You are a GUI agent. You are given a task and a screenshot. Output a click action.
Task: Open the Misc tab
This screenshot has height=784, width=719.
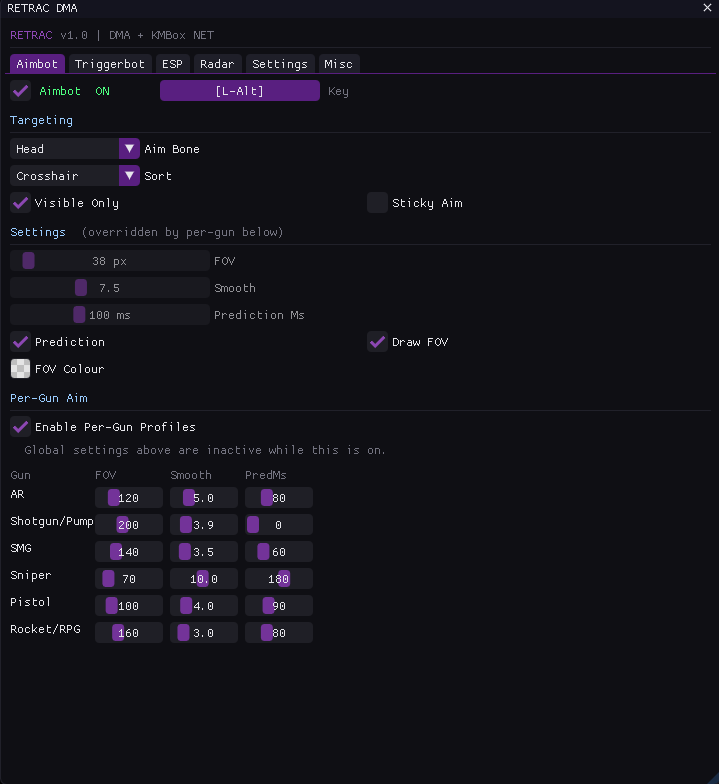[338, 64]
